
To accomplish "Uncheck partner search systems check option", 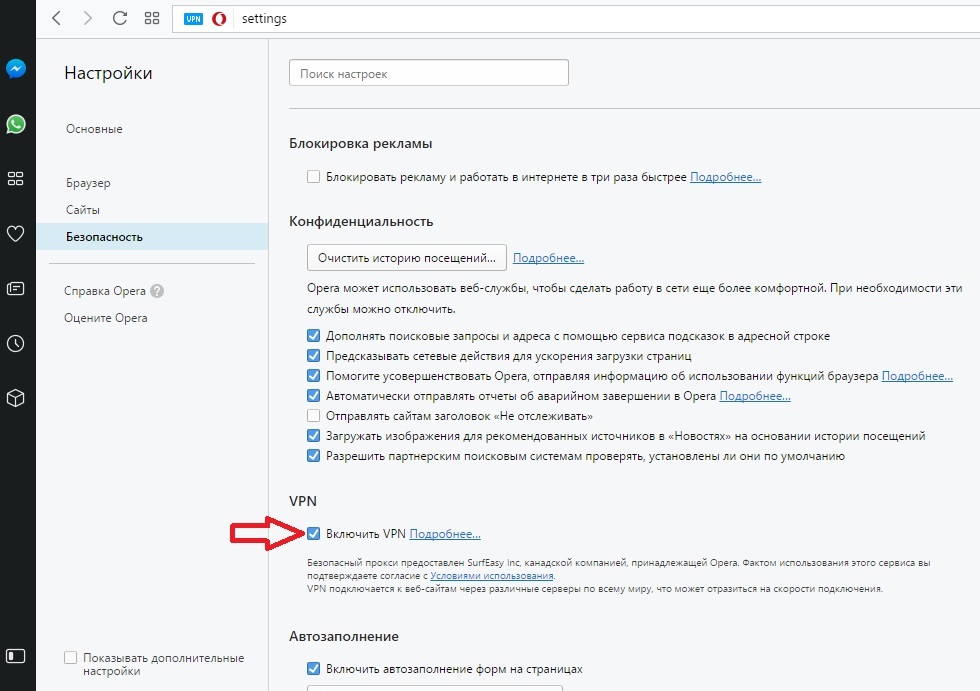I will (314, 455).
